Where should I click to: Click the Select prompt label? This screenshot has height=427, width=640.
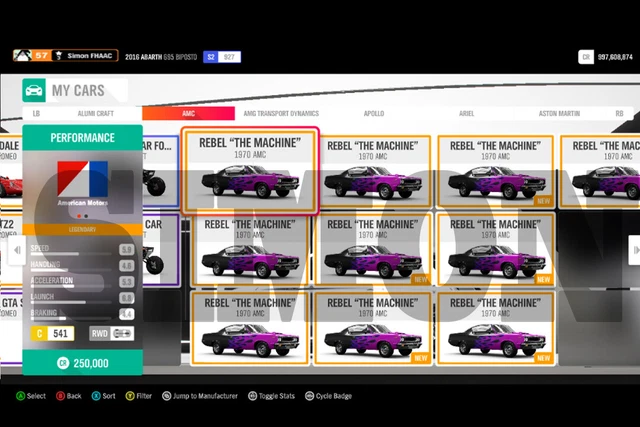coord(36,396)
